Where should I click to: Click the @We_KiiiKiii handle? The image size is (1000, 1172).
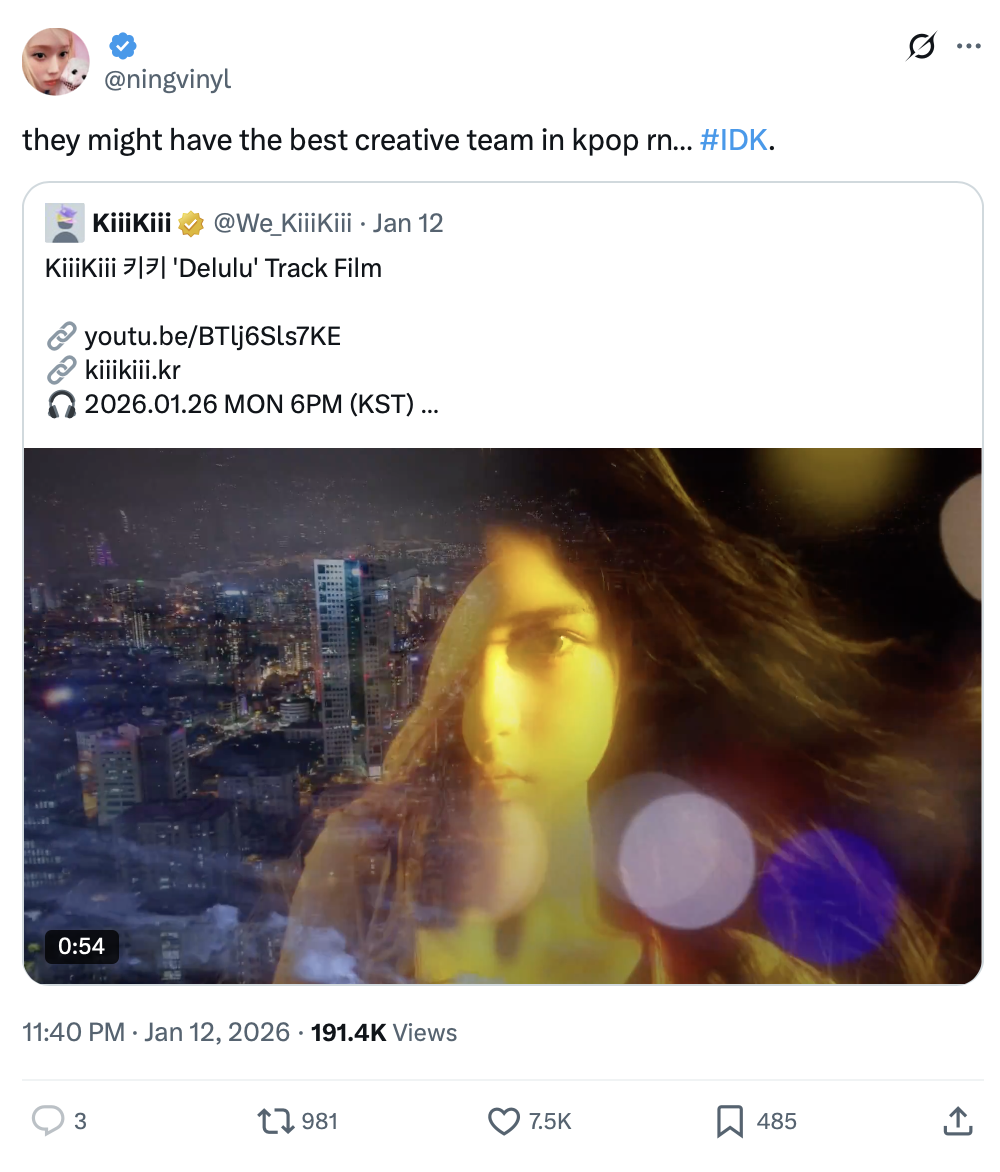coord(282,223)
